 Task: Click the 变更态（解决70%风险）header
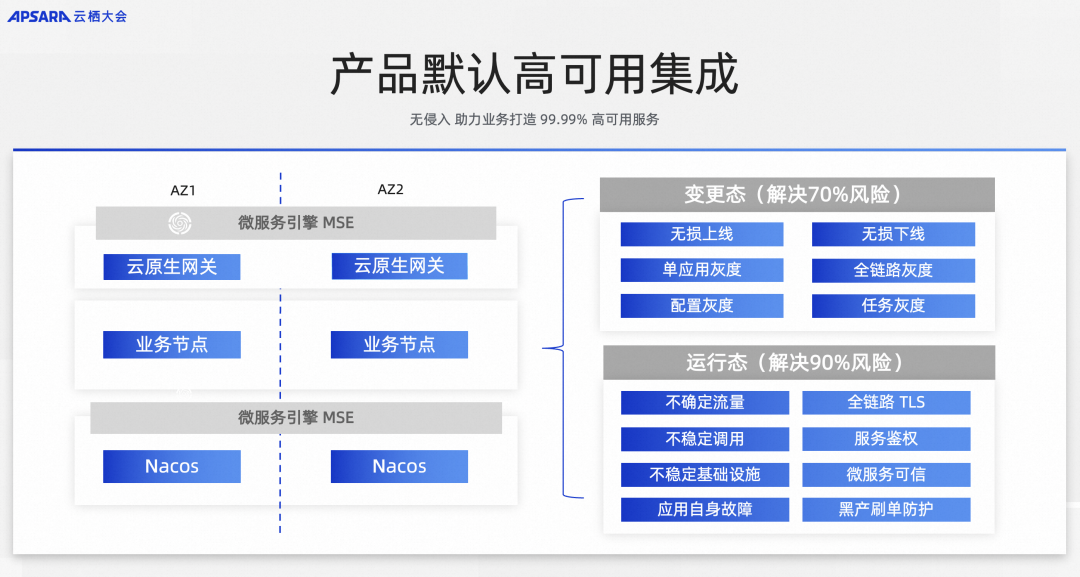[797, 195]
